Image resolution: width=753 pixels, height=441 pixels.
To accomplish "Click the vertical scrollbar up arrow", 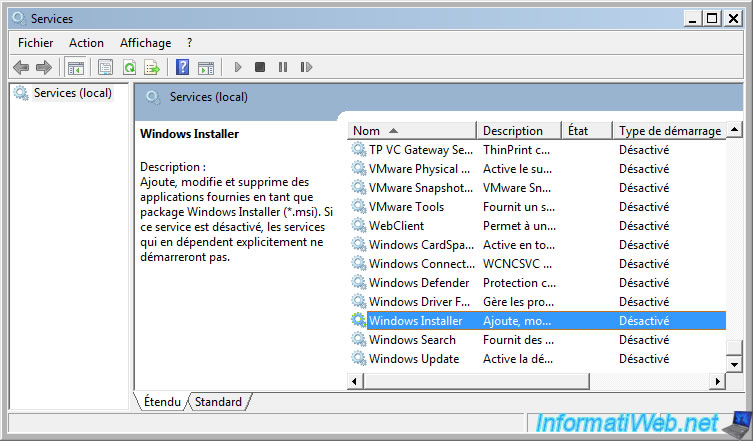I will (x=734, y=130).
